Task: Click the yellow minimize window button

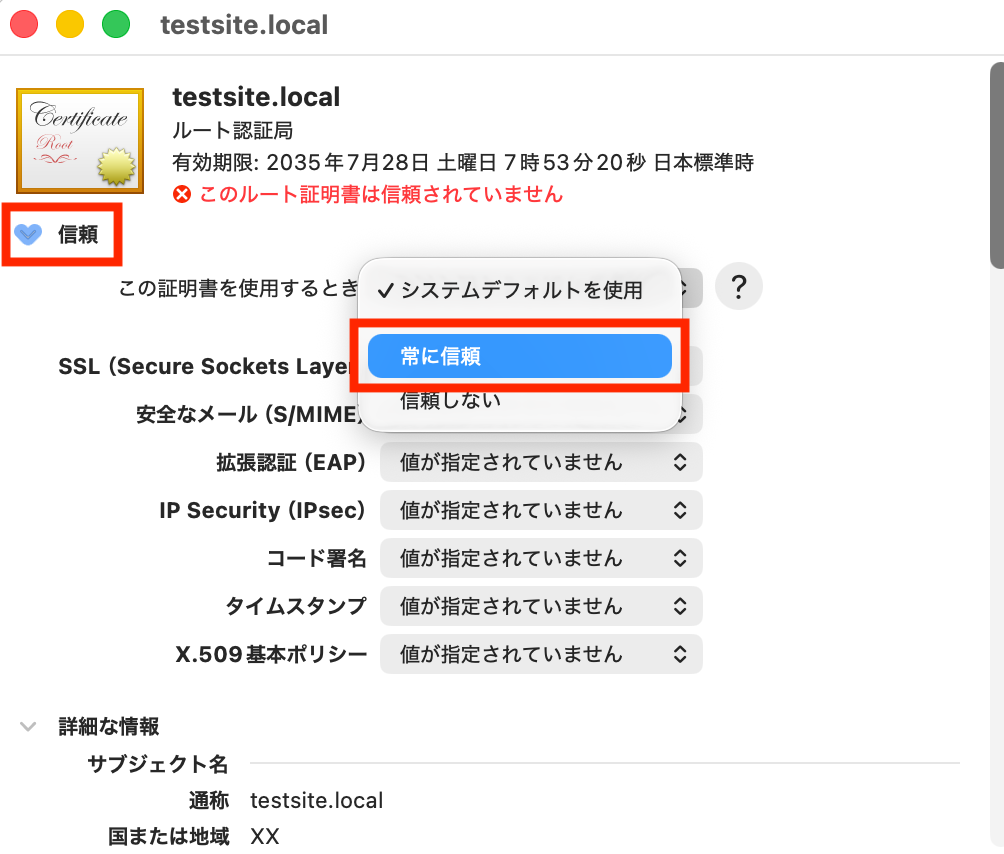Action: (x=70, y=24)
